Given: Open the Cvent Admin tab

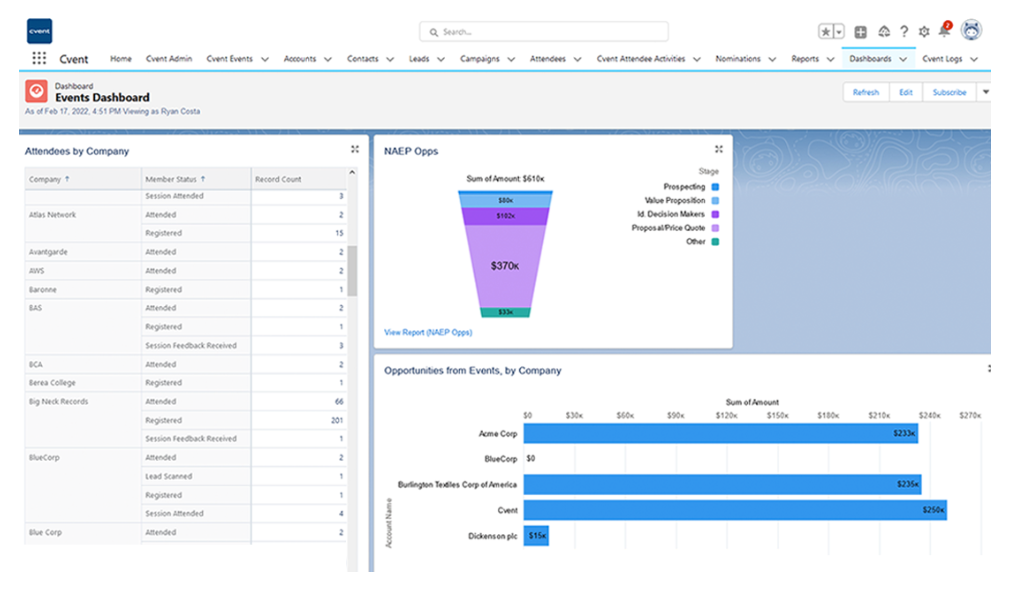Looking at the screenshot, I should tap(169, 58).
